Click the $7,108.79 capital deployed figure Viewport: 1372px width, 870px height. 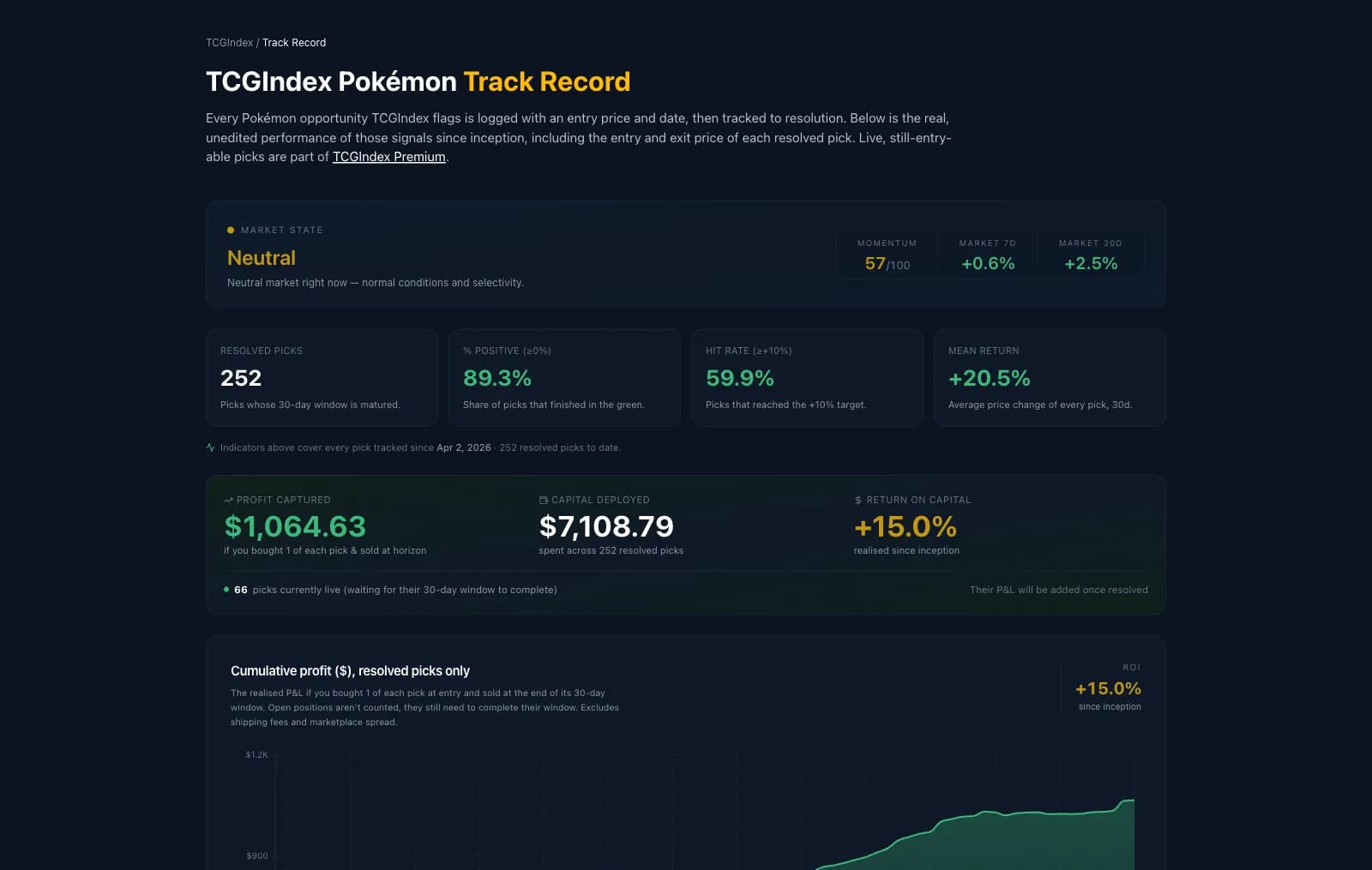(606, 526)
